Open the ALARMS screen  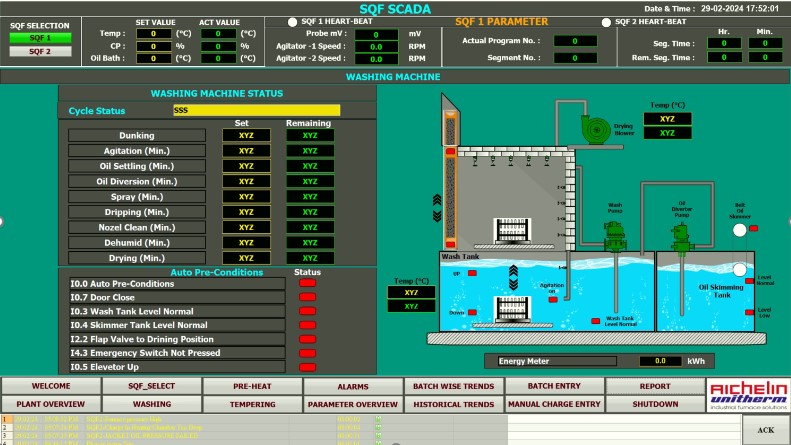353,386
